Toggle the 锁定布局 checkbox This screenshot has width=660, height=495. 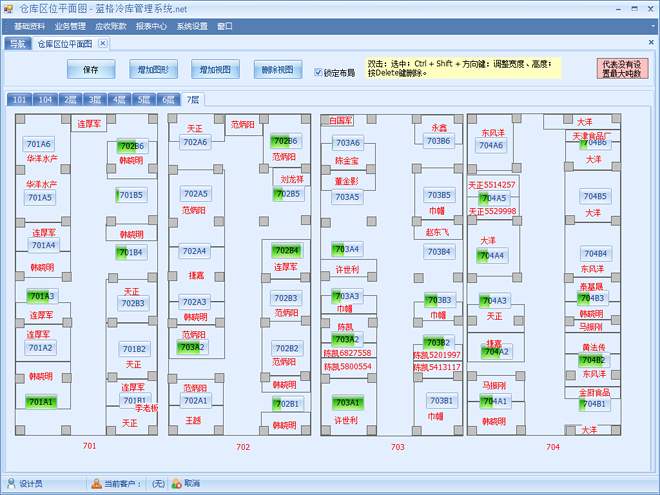pyautogui.click(x=318, y=73)
